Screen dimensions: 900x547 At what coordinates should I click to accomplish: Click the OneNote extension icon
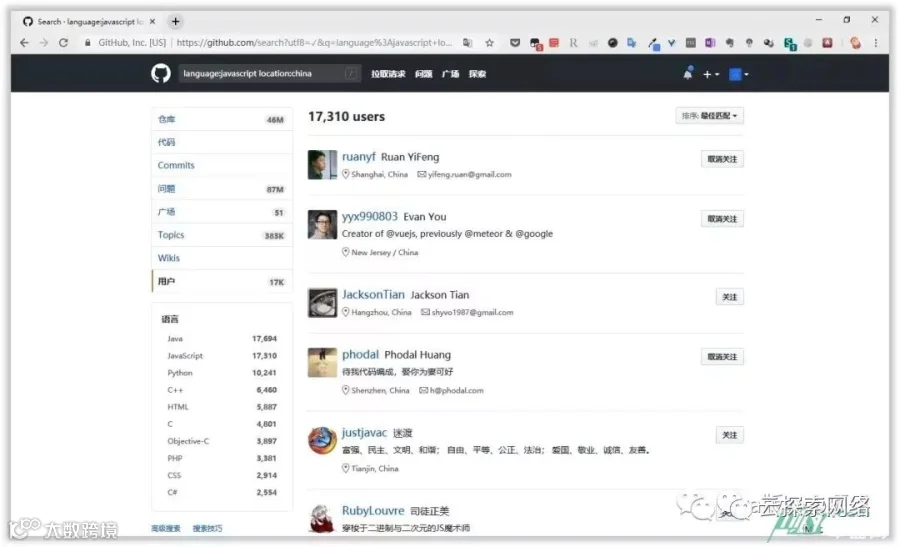pos(709,42)
